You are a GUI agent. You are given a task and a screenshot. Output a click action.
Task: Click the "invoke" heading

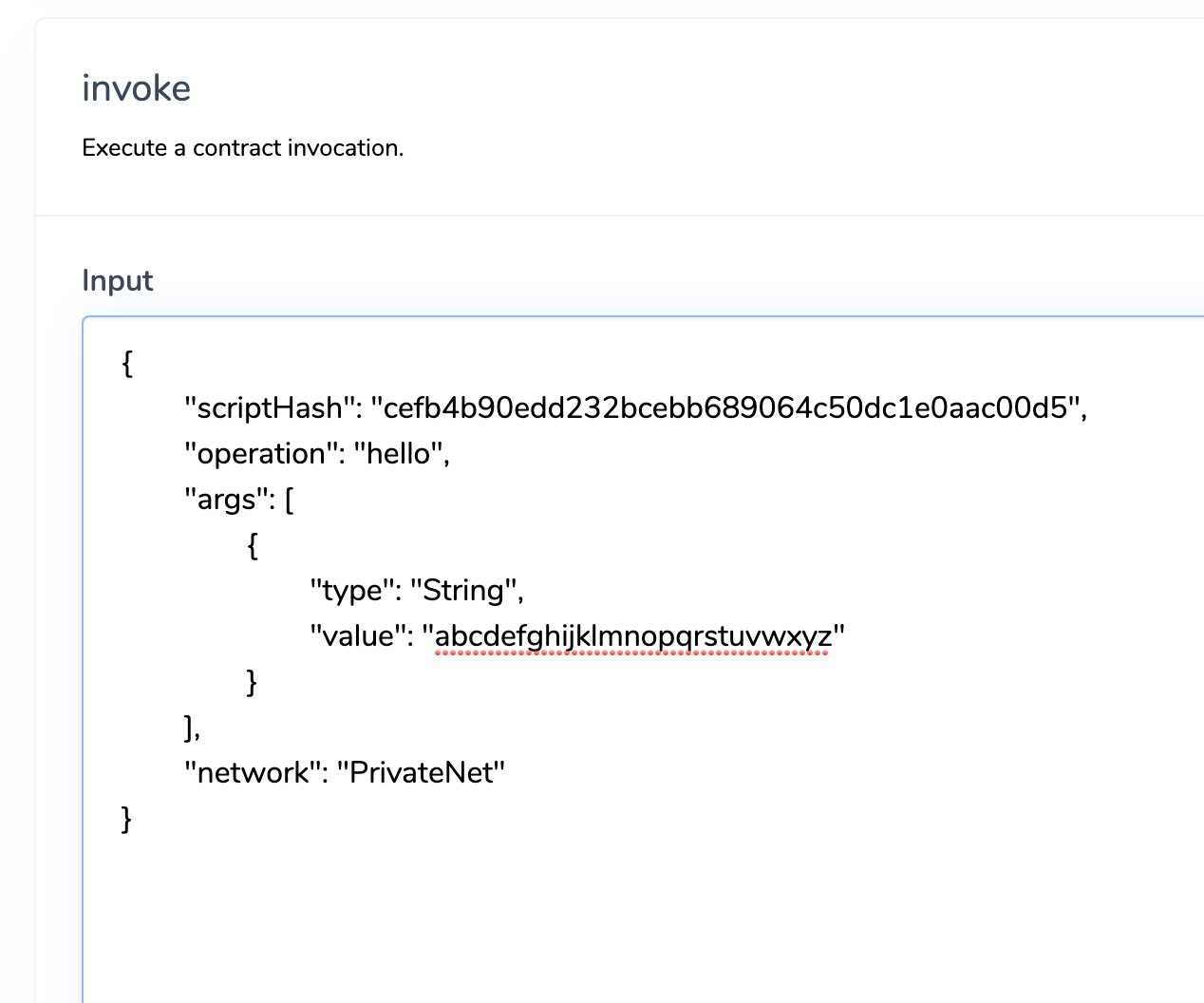[x=136, y=88]
